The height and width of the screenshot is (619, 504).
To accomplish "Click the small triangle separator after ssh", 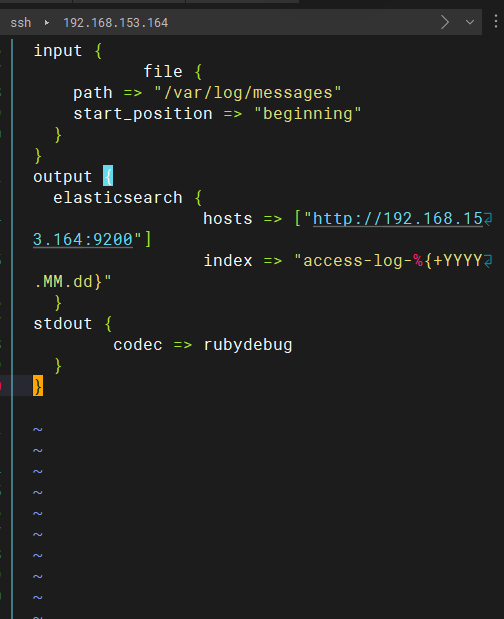I will pyautogui.click(x=47, y=23).
